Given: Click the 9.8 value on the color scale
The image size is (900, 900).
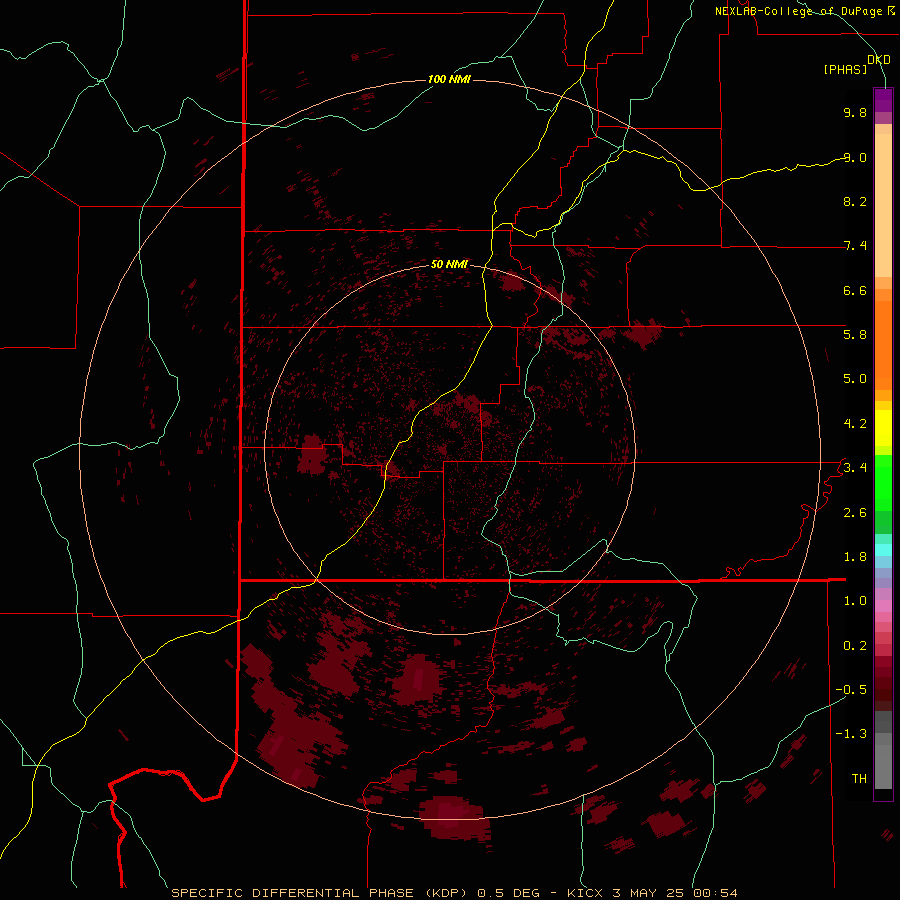Looking at the screenshot, I should click(855, 112).
